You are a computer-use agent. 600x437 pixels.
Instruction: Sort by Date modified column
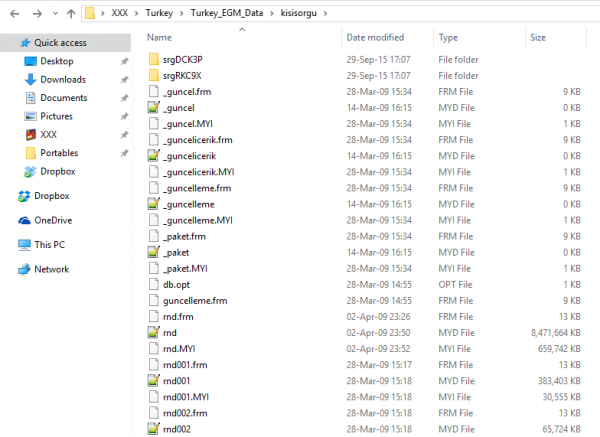pyautogui.click(x=375, y=37)
